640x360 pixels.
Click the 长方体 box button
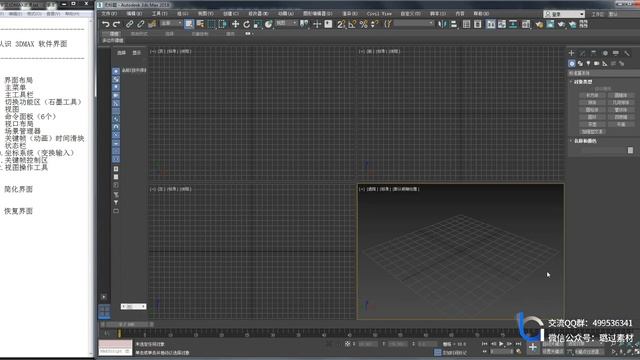tap(592, 95)
